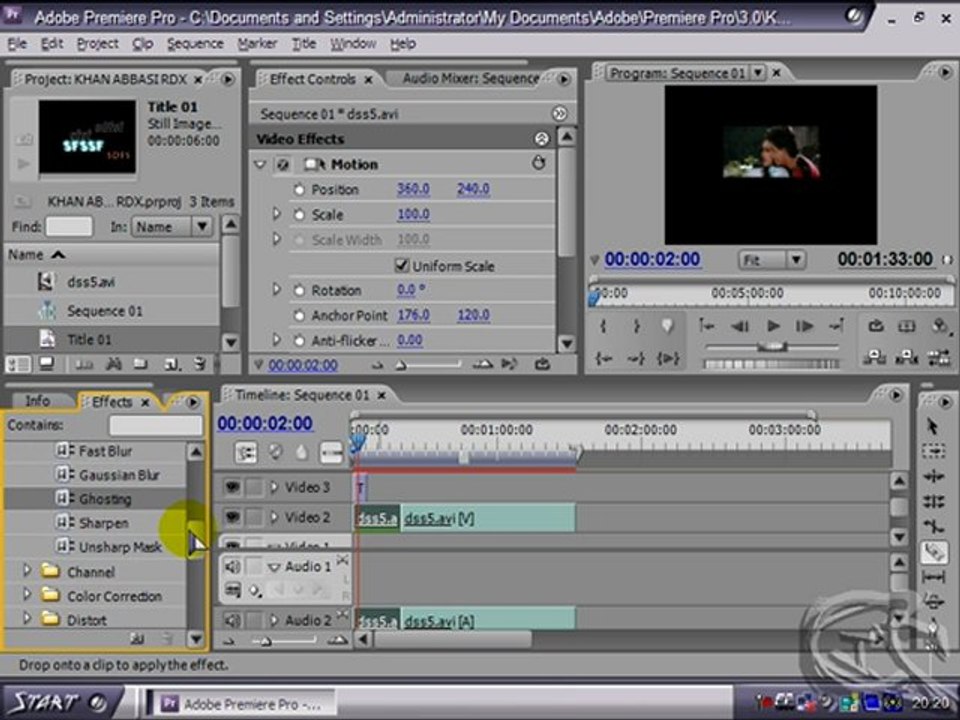This screenshot has width=960, height=720.
Task: Open the Marker menu
Action: [x=257, y=43]
